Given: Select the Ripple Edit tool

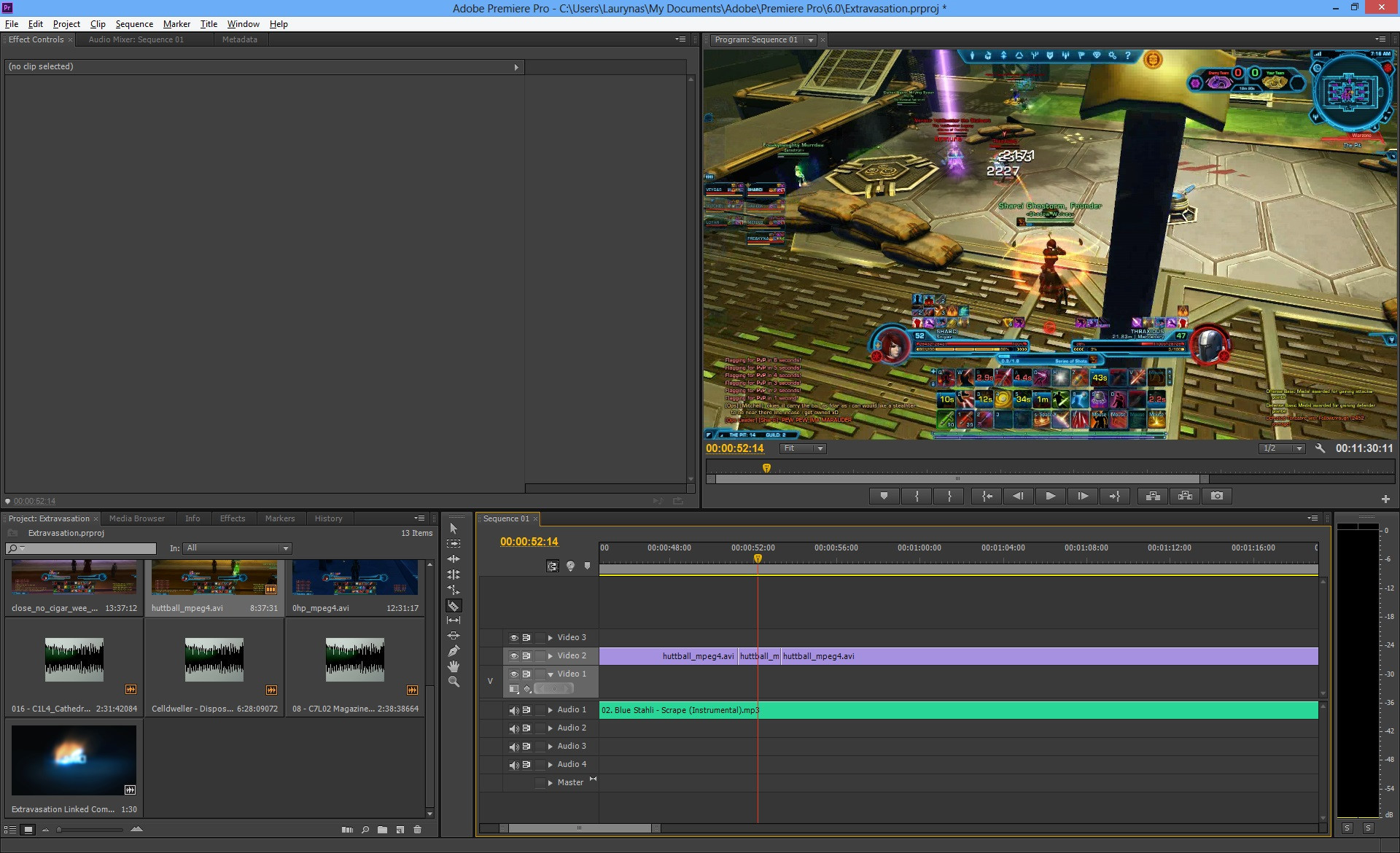Looking at the screenshot, I should click(x=454, y=559).
